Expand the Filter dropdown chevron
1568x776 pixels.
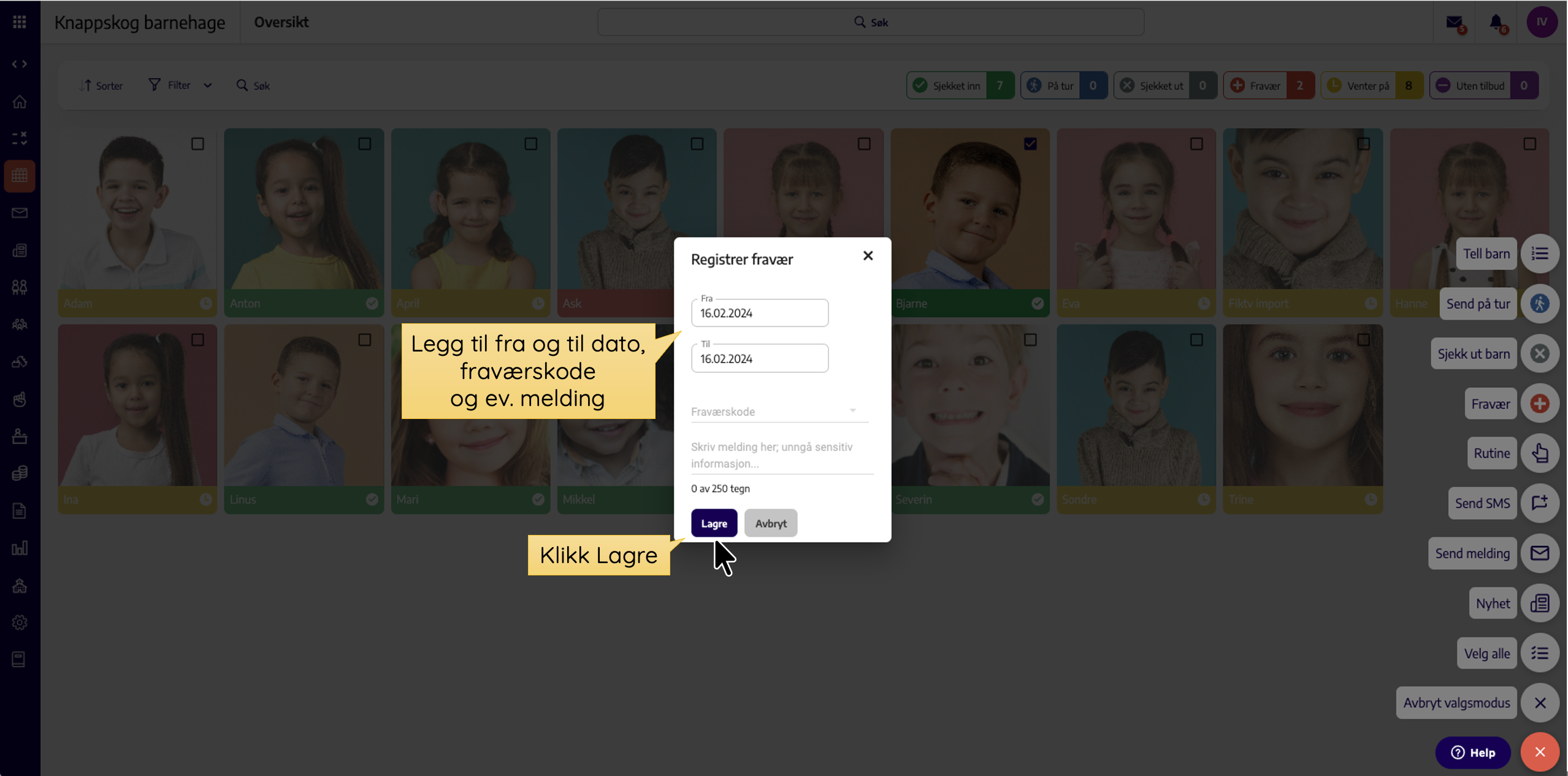[x=208, y=85]
